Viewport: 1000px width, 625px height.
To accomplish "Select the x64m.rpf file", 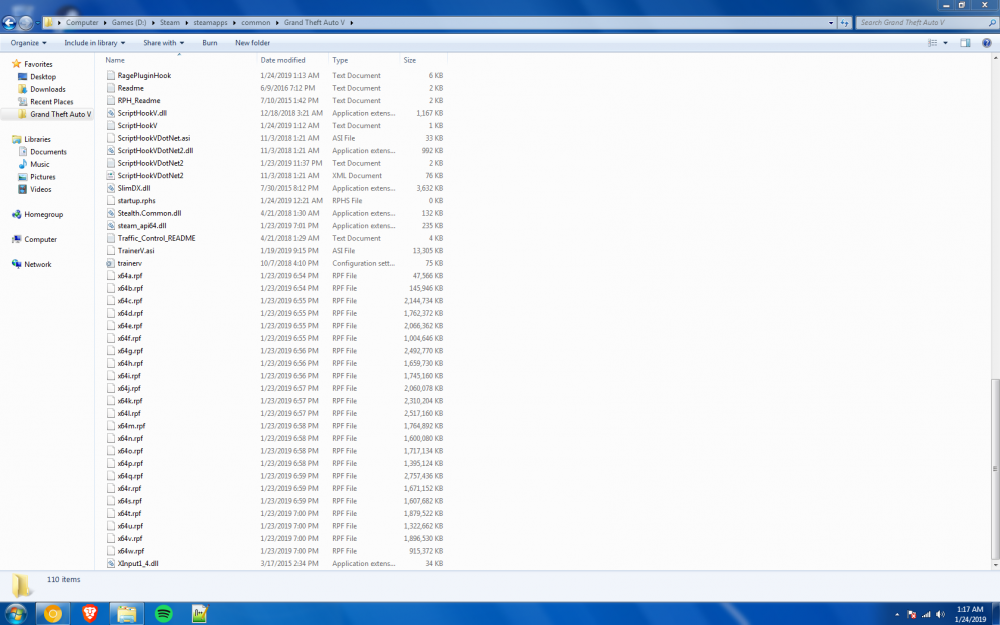I will pyautogui.click(x=131, y=426).
